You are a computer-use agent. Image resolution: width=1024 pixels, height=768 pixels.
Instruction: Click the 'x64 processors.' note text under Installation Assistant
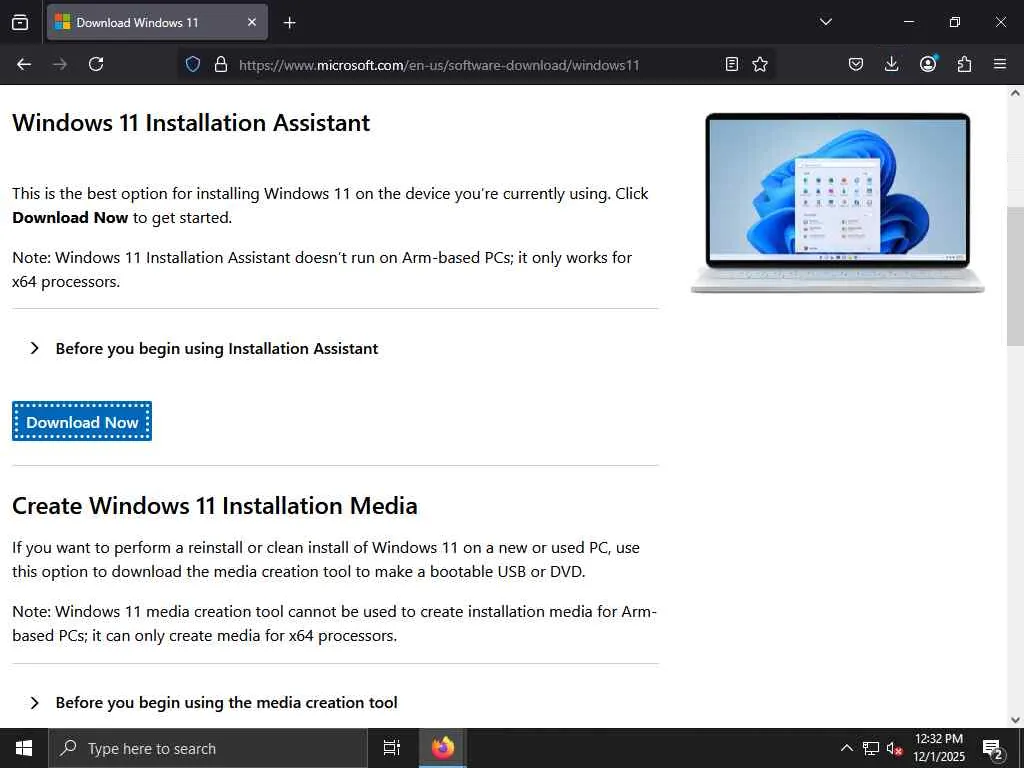[66, 281]
